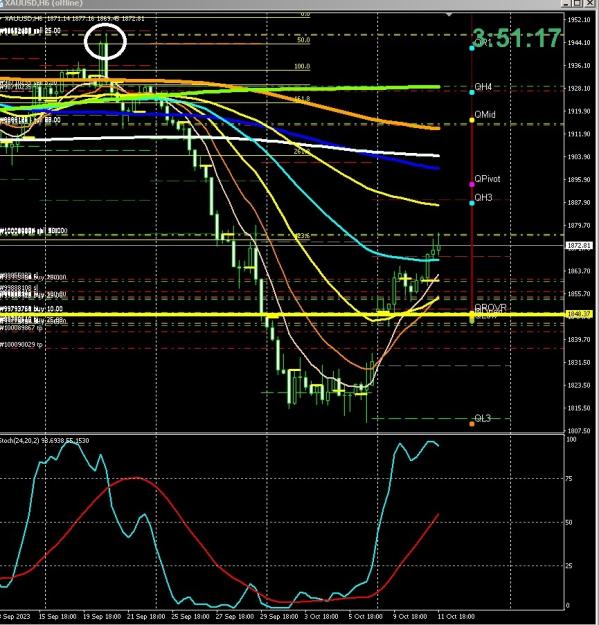Click the grey chart shift triangle marker
Image resolution: width=599 pixels, height=625 pixels.
[449, 14]
